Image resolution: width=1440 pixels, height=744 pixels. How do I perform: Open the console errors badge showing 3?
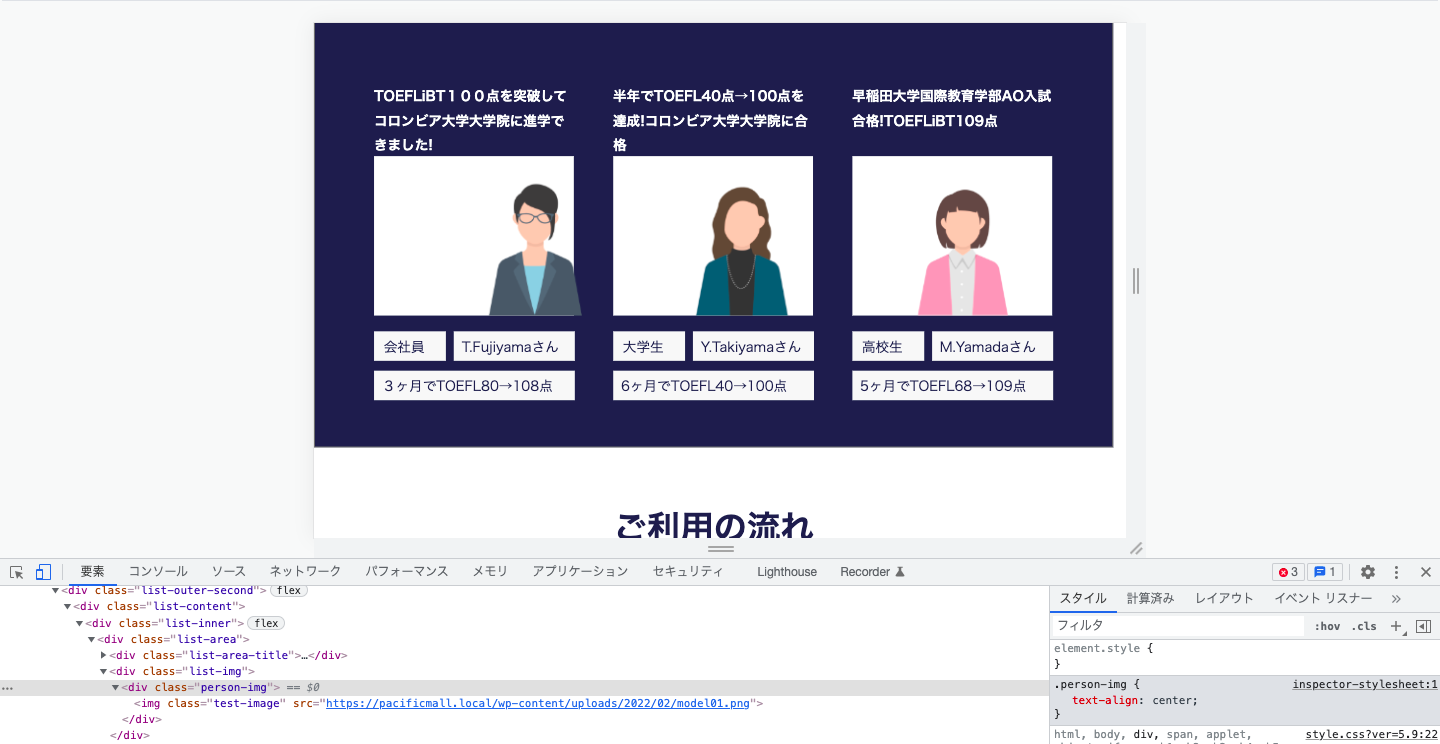pyautogui.click(x=1288, y=571)
